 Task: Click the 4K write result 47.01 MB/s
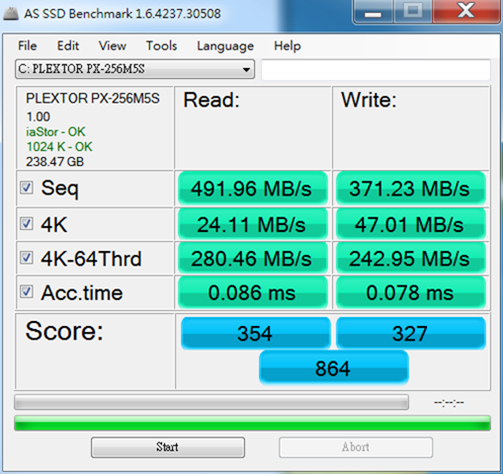click(x=411, y=224)
